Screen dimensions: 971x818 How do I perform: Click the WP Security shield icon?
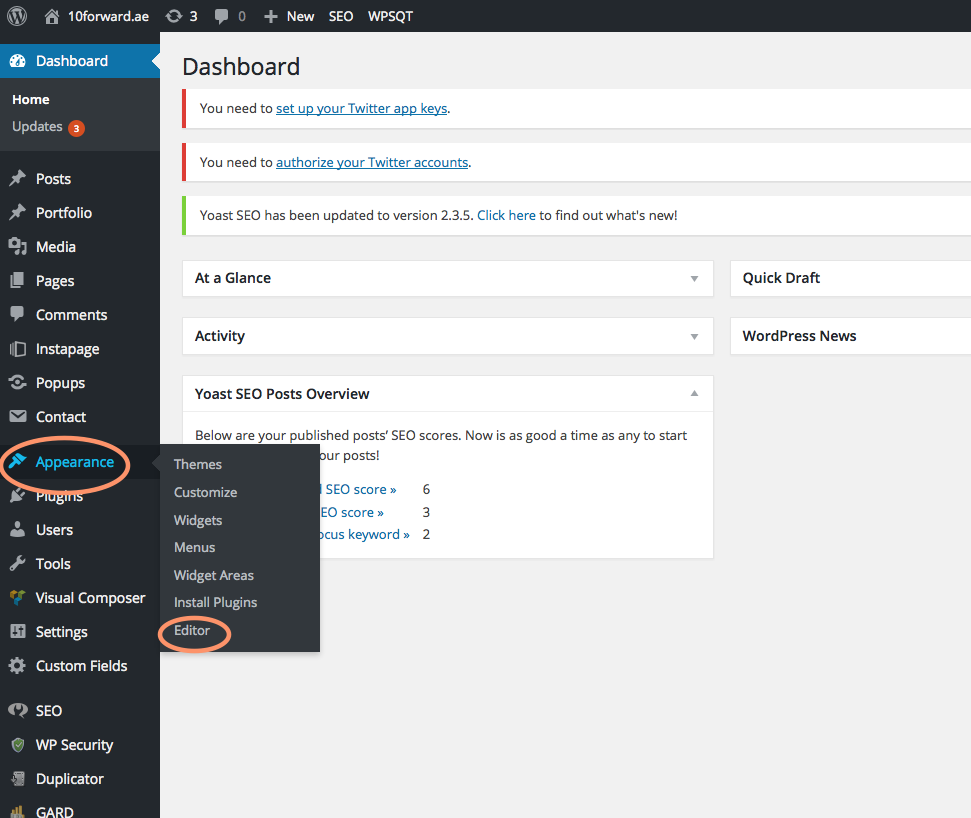click(17, 744)
